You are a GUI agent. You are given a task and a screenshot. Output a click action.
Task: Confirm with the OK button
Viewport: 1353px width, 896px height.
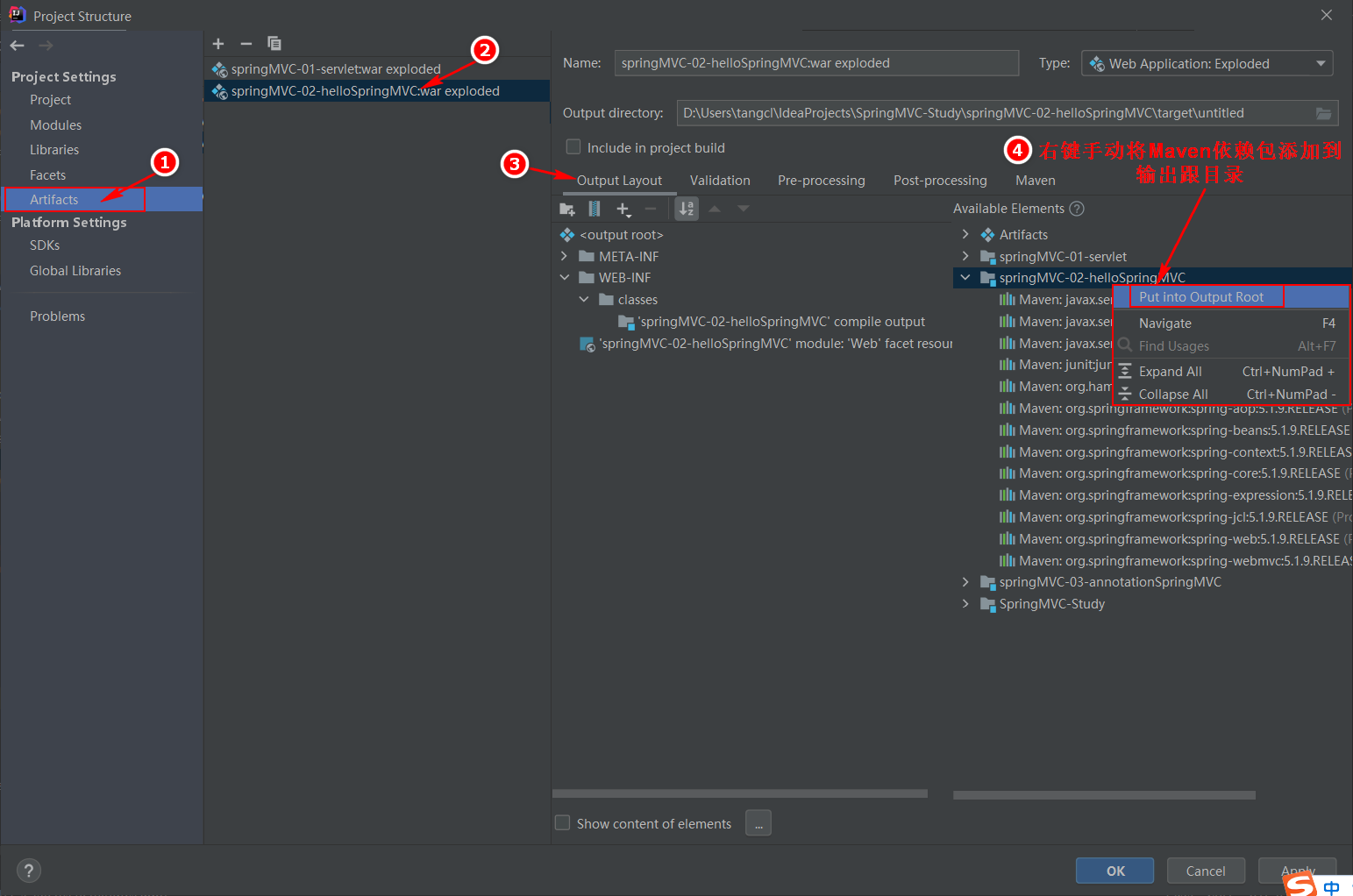[x=1115, y=871]
